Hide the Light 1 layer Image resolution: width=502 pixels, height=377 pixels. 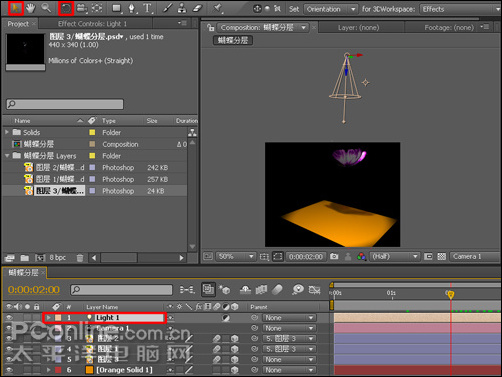tap(9, 318)
